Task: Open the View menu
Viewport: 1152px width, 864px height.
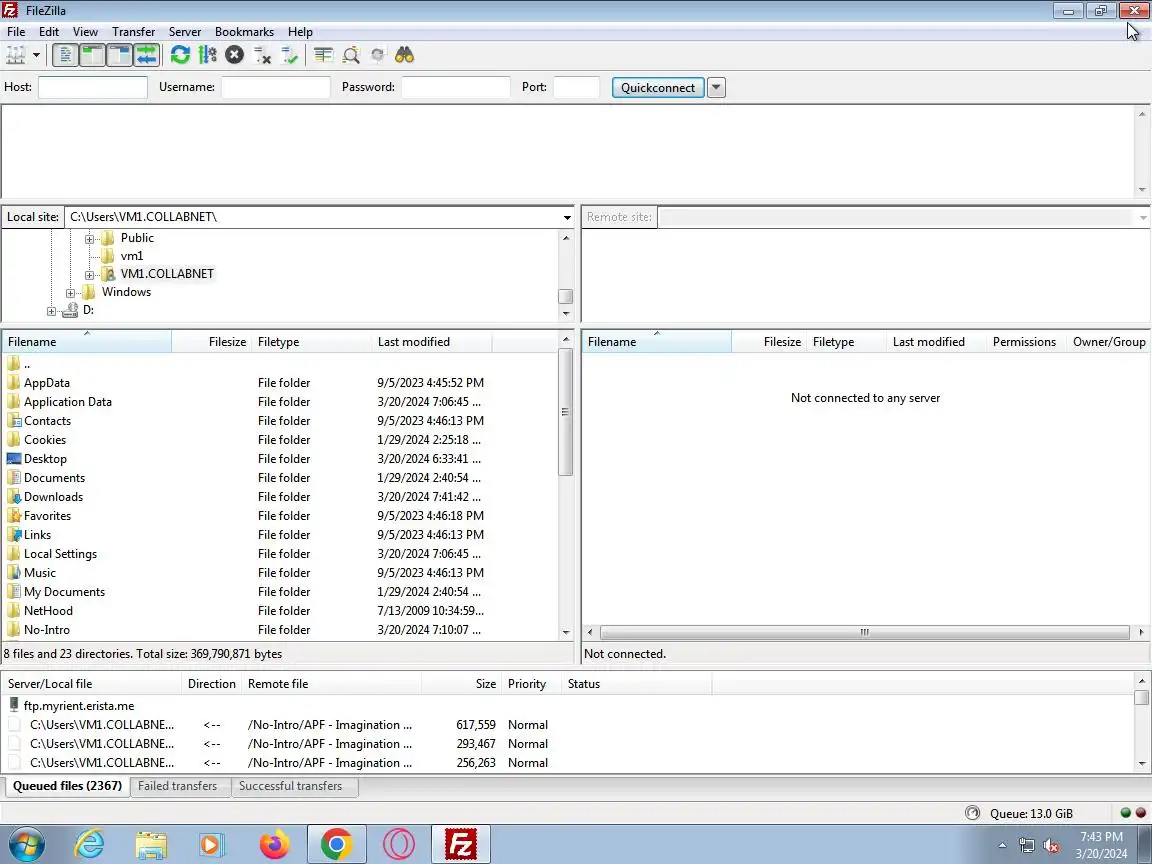Action: click(85, 32)
